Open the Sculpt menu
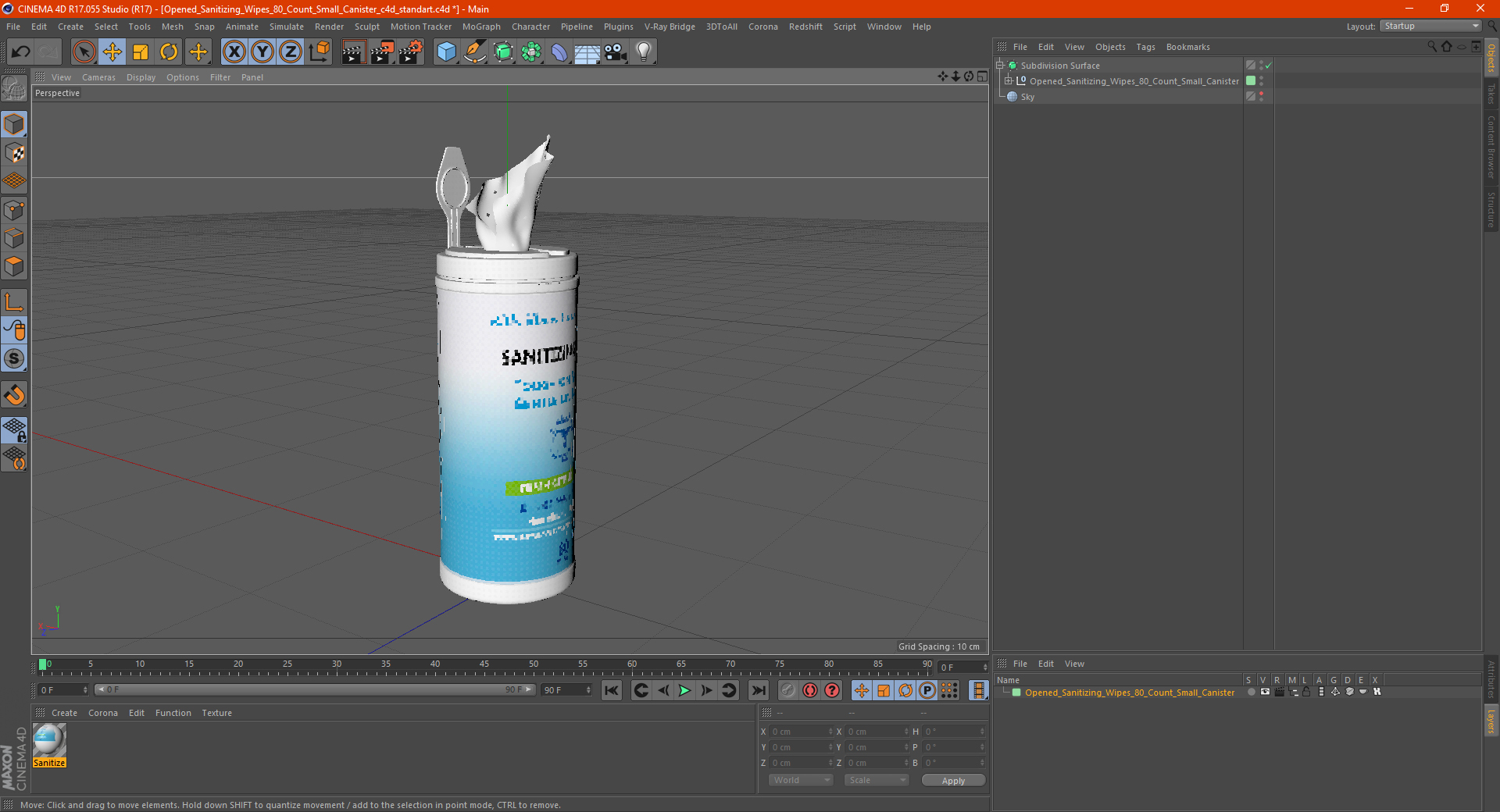 367,27
